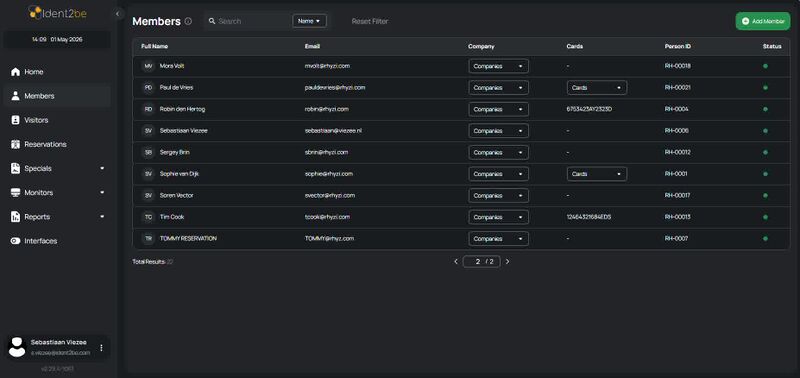The image size is (800, 378).
Task: Open Companies dropdown for Paul de Vries
Action: pyautogui.click(x=498, y=88)
